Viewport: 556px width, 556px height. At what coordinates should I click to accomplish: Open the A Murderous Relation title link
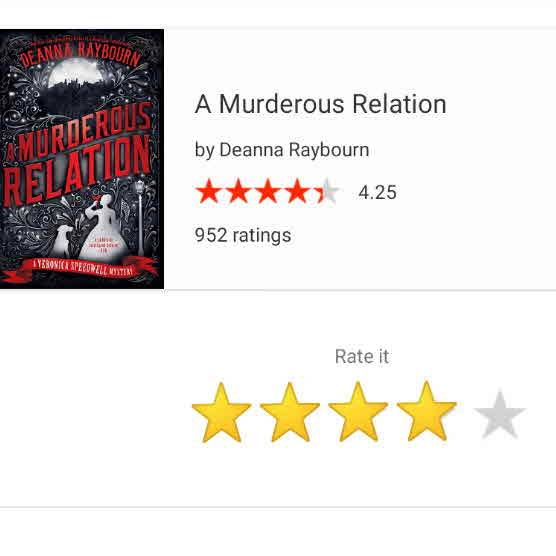tap(321, 104)
